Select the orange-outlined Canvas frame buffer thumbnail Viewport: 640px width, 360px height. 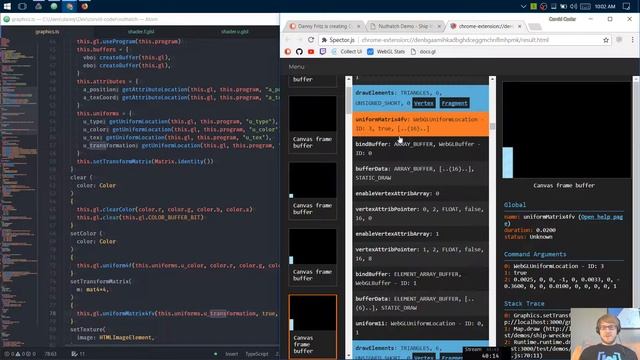coord(313,327)
